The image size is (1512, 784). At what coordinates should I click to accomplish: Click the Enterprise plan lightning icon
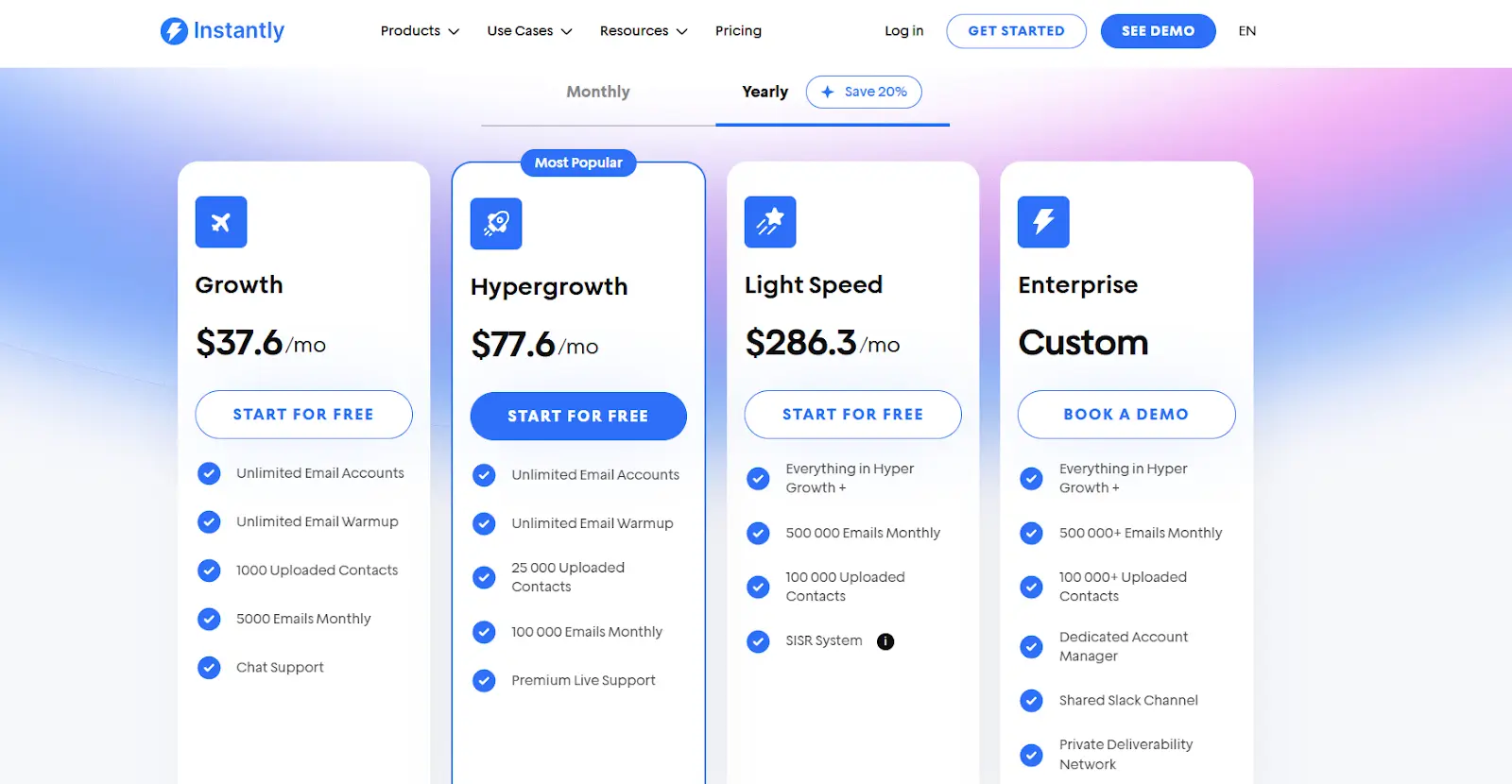click(x=1043, y=222)
